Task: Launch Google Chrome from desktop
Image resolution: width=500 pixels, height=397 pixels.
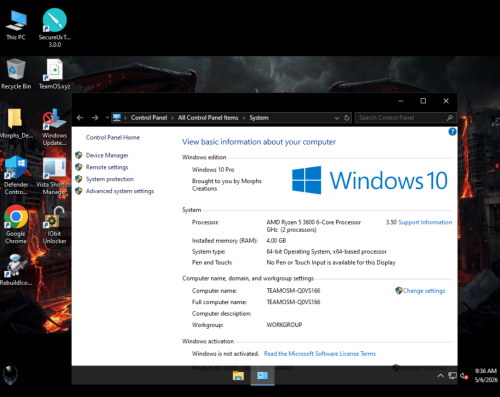Action: (x=16, y=224)
